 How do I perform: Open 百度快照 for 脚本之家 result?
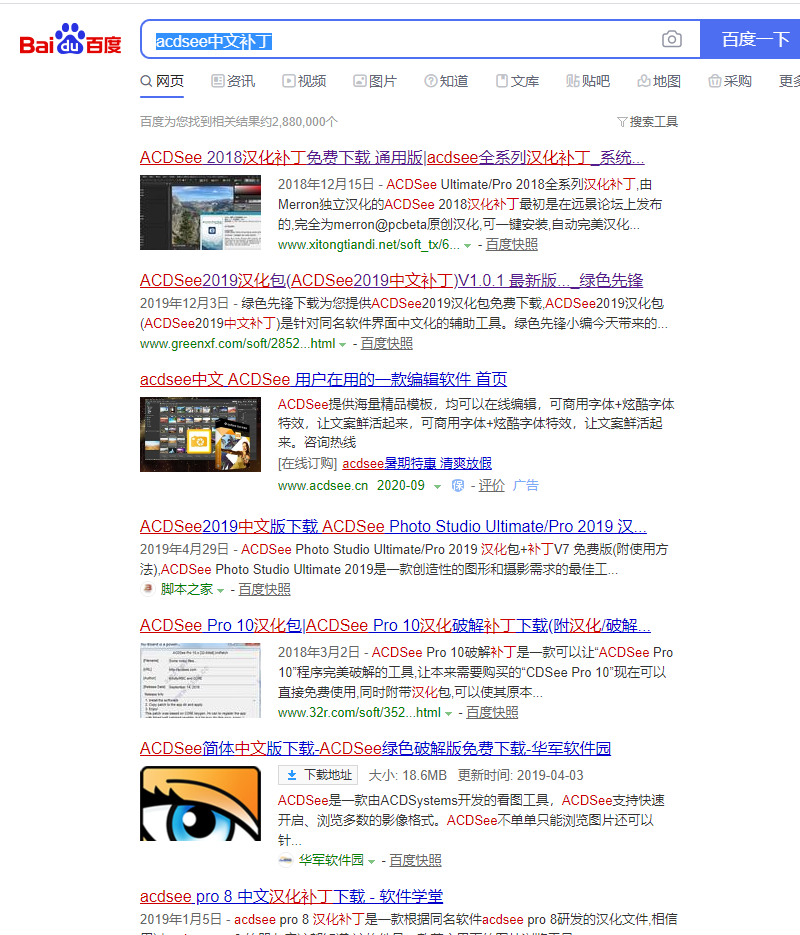tap(264, 589)
